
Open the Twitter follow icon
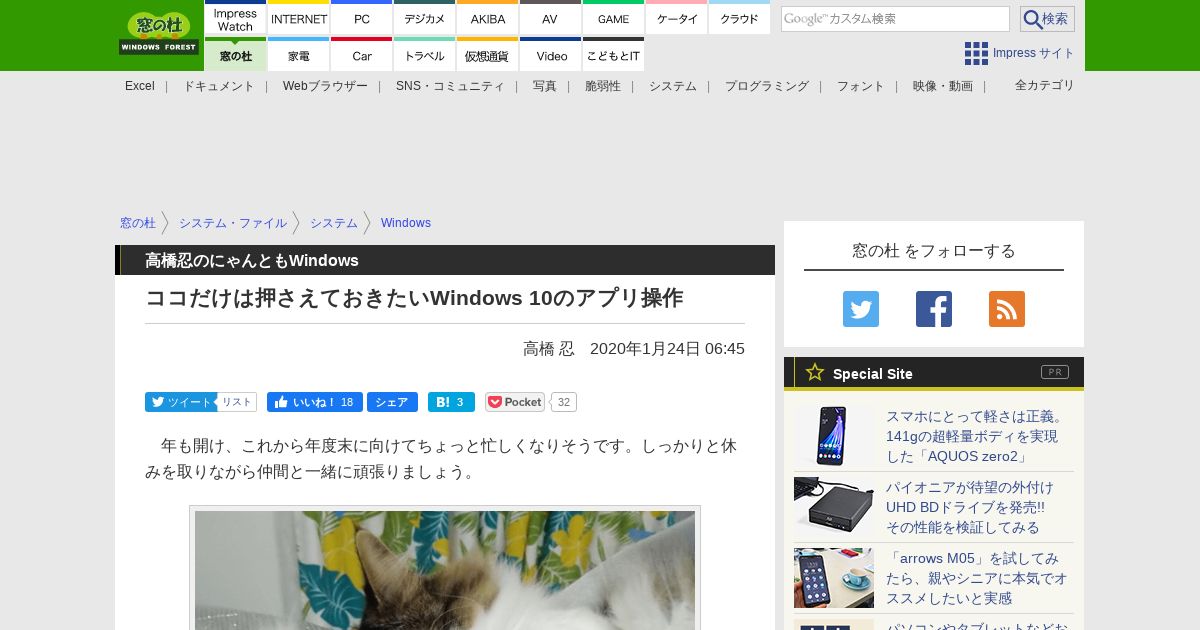(861, 309)
